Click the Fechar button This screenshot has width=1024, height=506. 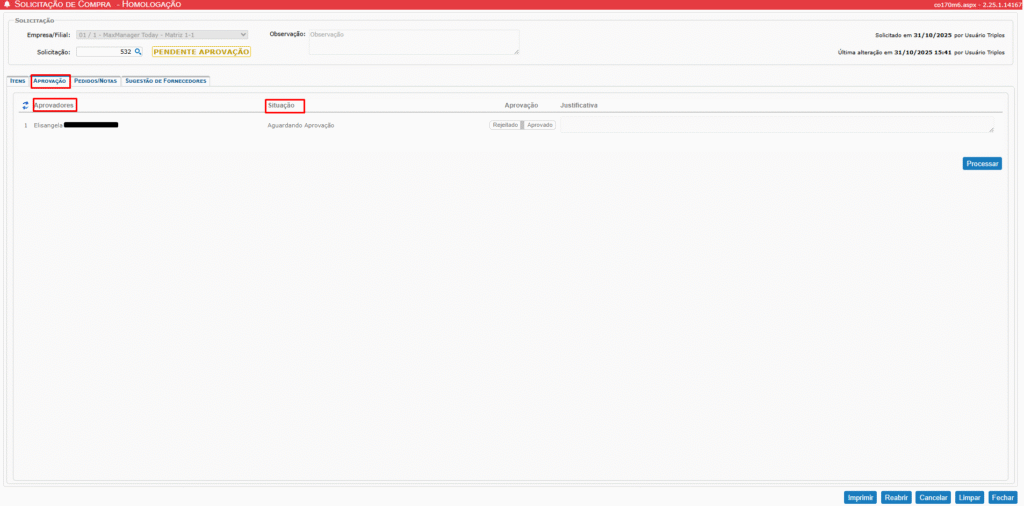coord(1002,497)
